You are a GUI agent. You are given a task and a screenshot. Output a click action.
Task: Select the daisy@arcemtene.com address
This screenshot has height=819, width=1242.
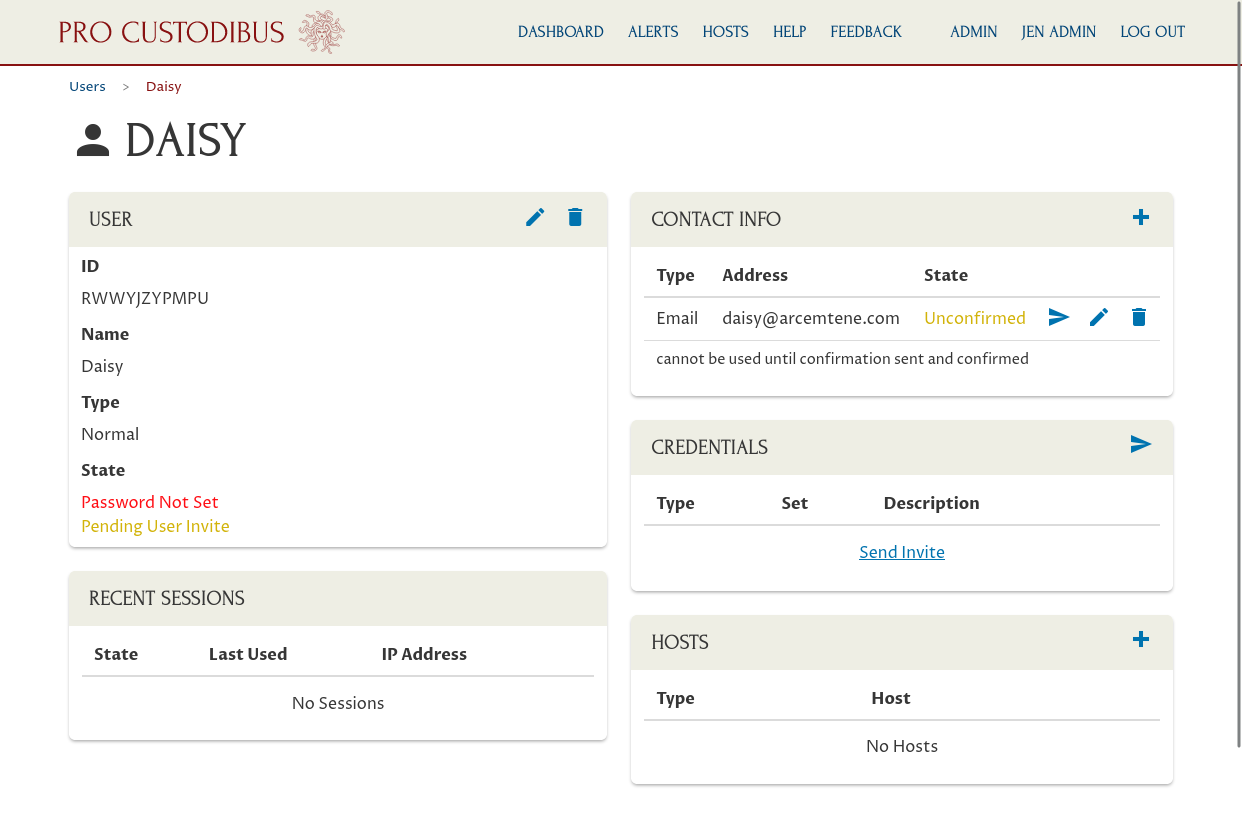pyautogui.click(x=811, y=318)
